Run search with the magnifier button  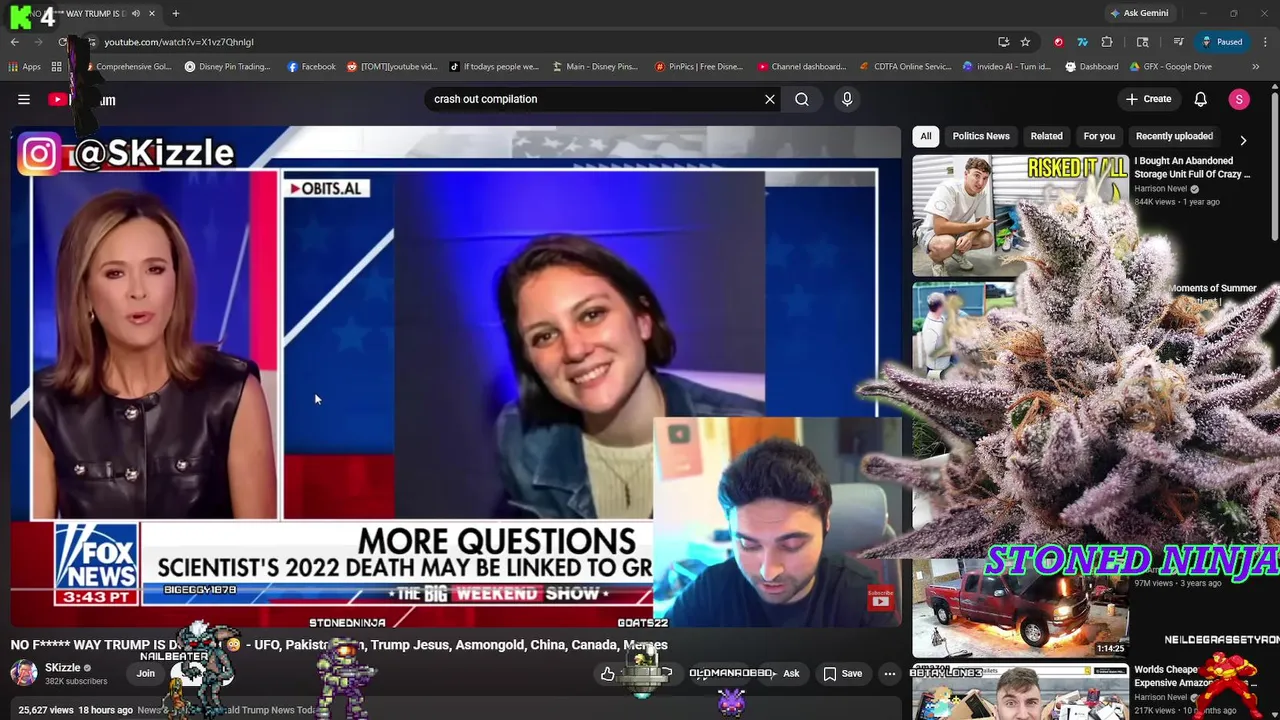click(x=802, y=99)
